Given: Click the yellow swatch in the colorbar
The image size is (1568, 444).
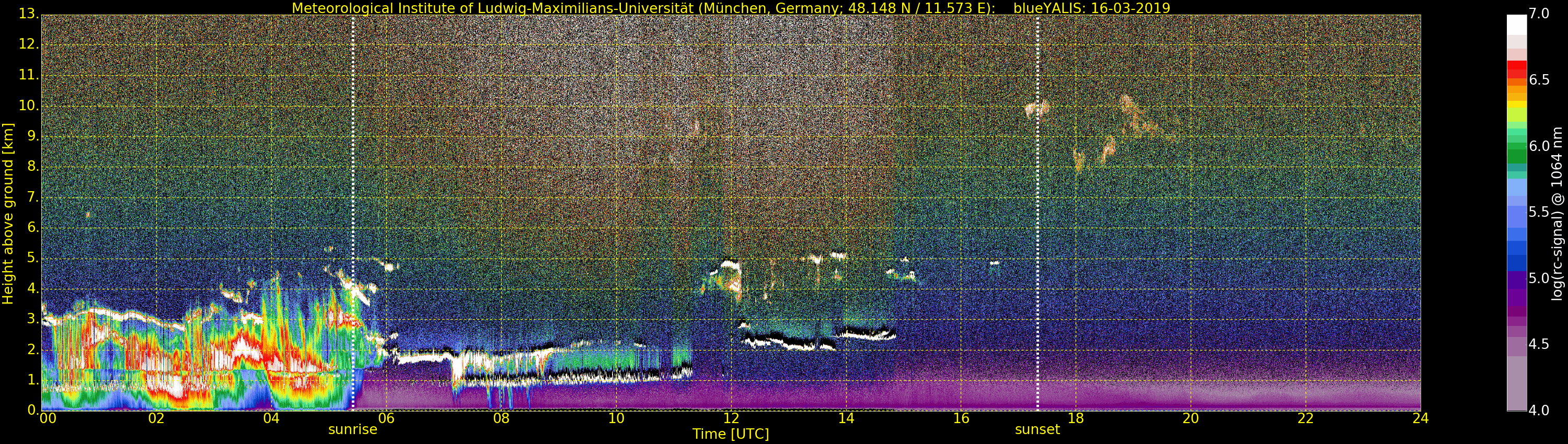Looking at the screenshot, I should pos(1516,104).
